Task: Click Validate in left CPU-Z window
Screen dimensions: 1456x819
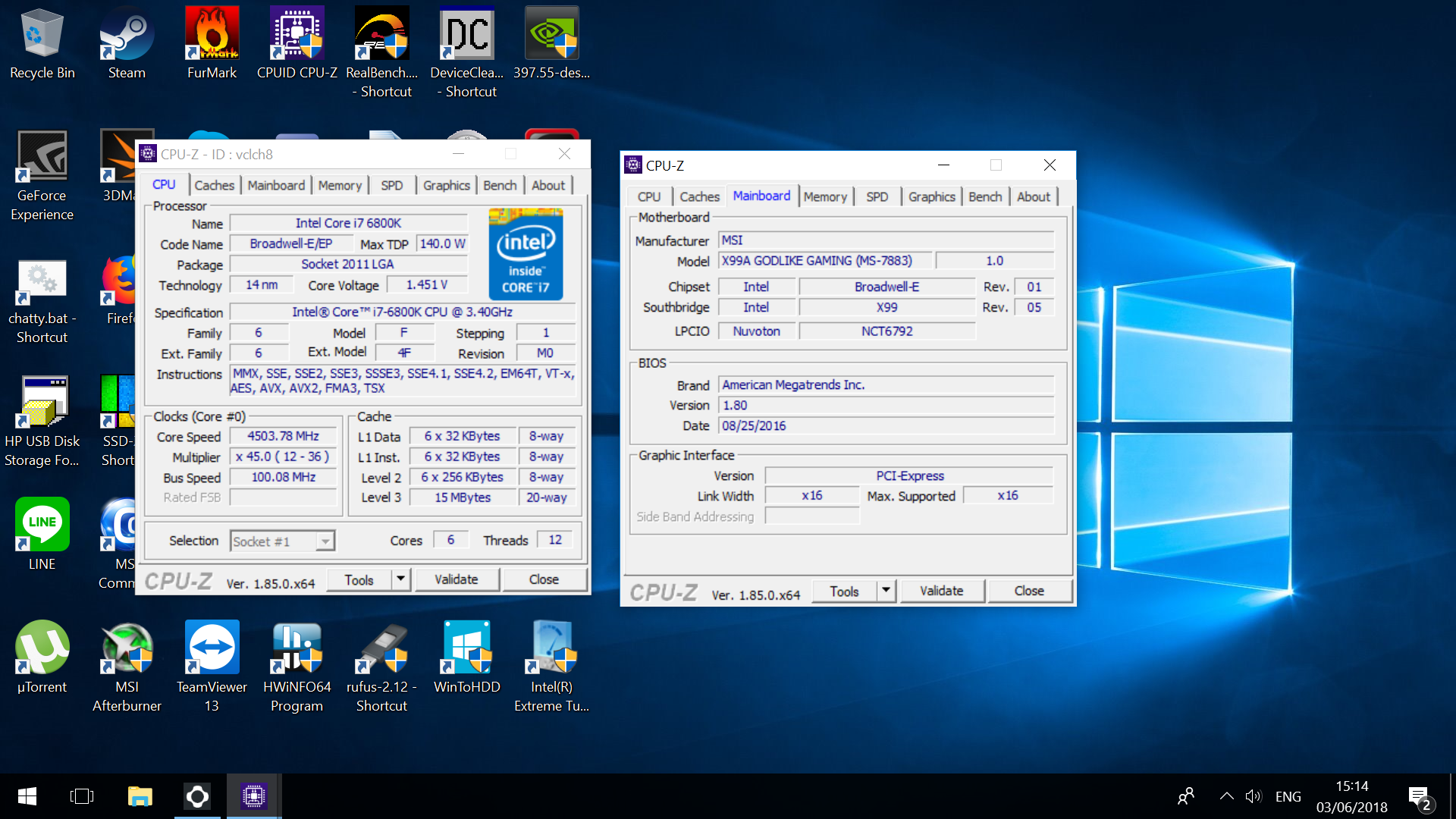Action: pos(457,579)
